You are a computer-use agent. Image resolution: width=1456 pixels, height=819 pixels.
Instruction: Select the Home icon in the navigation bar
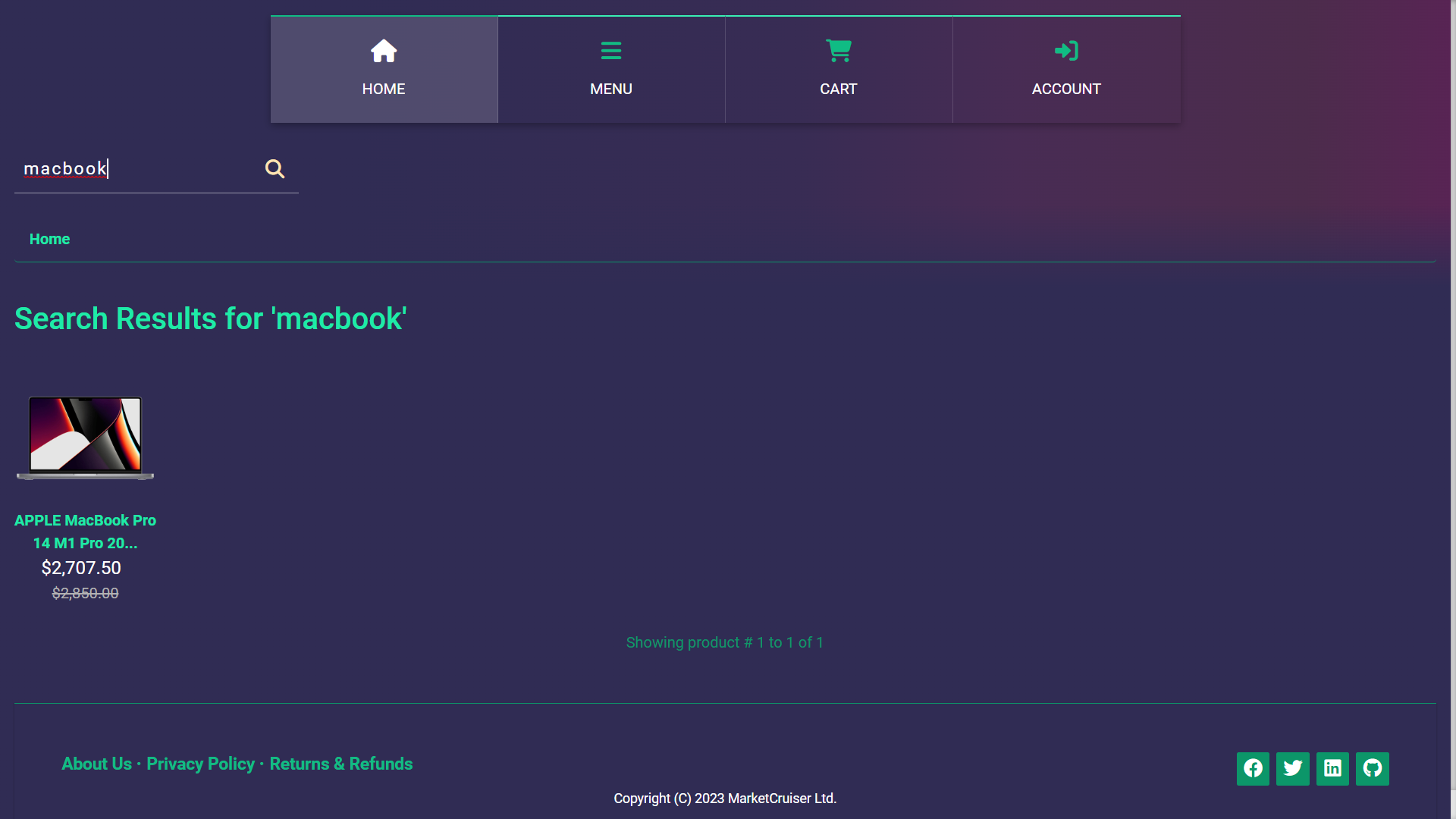pos(384,51)
